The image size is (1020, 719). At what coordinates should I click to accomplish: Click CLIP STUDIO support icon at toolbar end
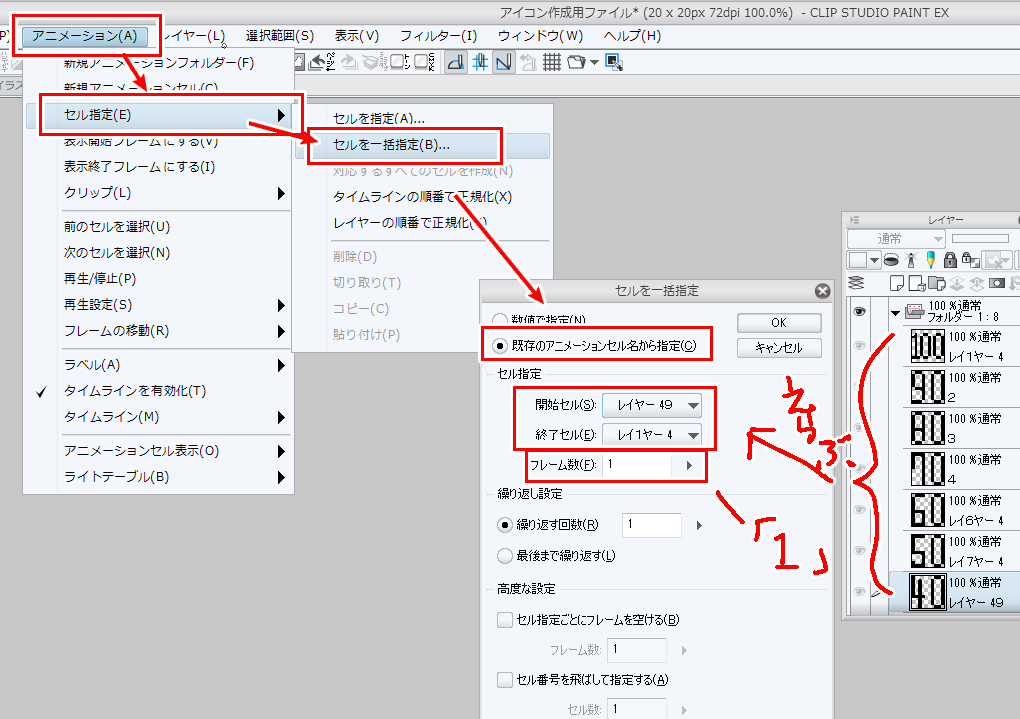[x=614, y=62]
